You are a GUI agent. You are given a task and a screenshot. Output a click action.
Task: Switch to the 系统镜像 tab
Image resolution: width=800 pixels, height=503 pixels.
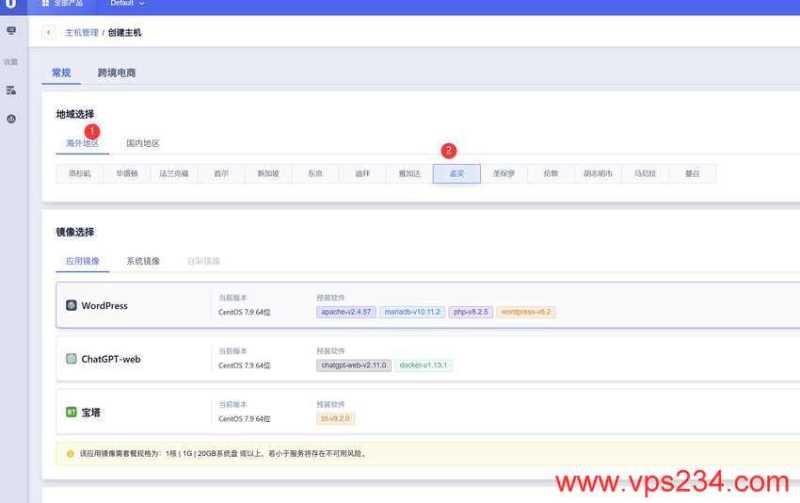pos(142,261)
